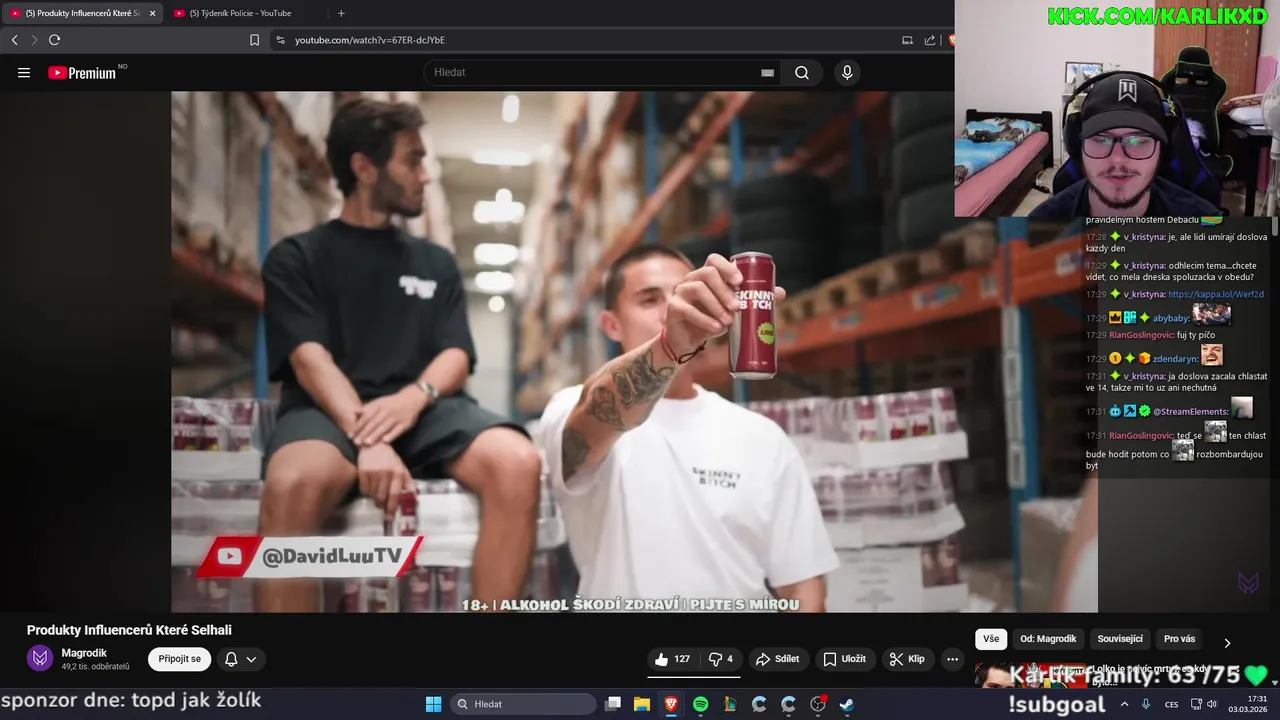Show more filter chips with right arrow

pyautogui.click(x=1227, y=643)
